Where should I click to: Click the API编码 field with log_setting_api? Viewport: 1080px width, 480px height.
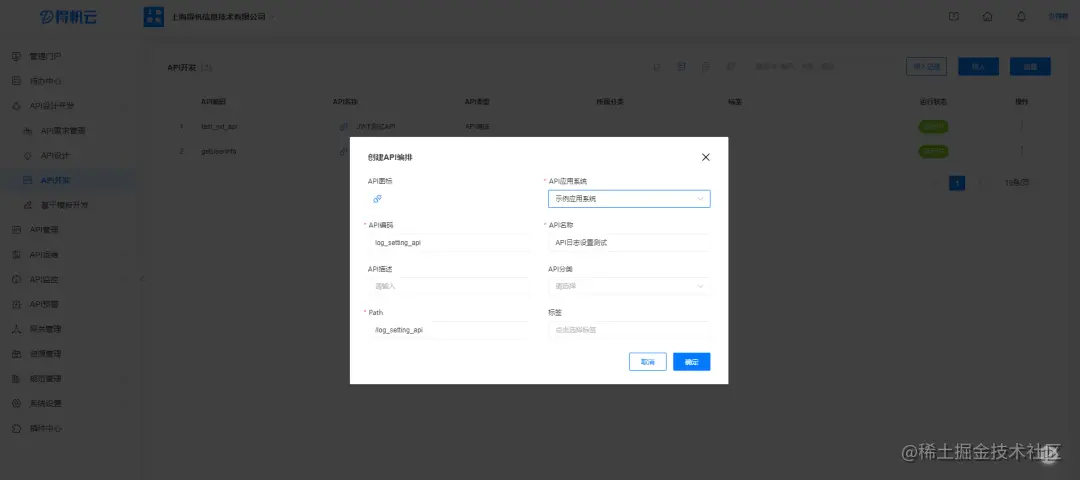tap(448, 242)
